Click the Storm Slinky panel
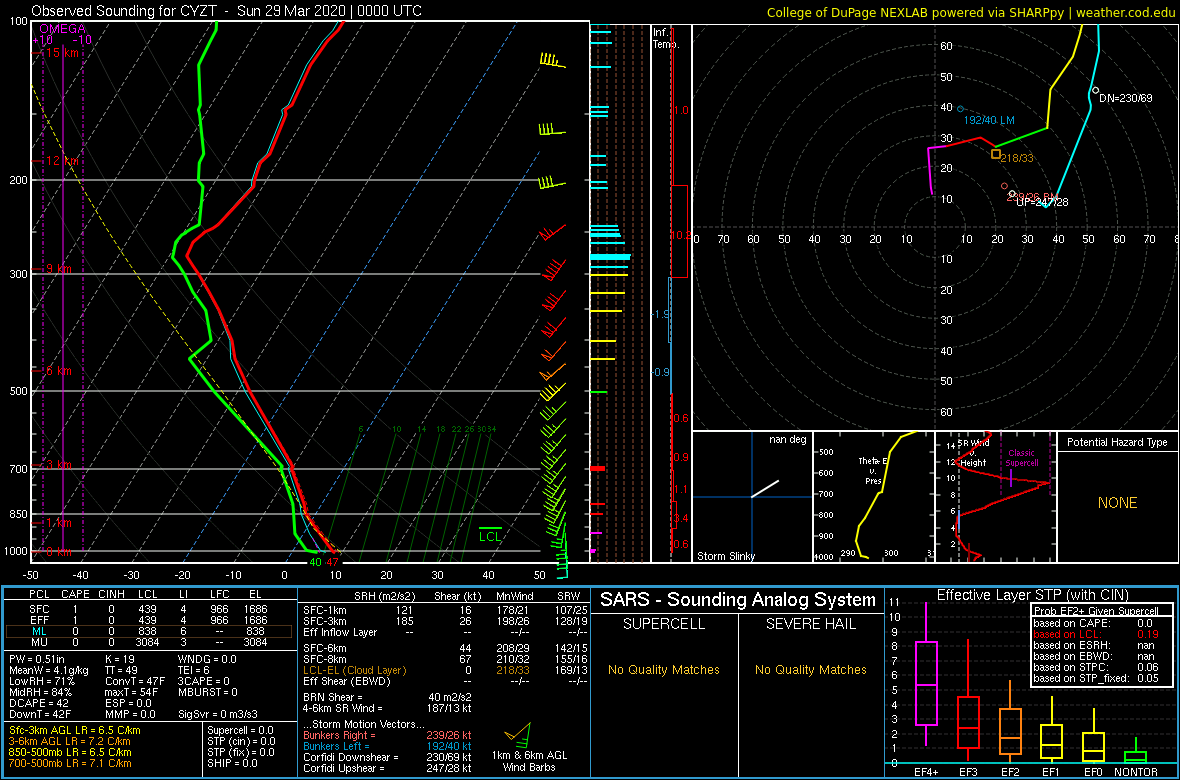This screenshot has width=1180, height=780. [x=751, y=497]
